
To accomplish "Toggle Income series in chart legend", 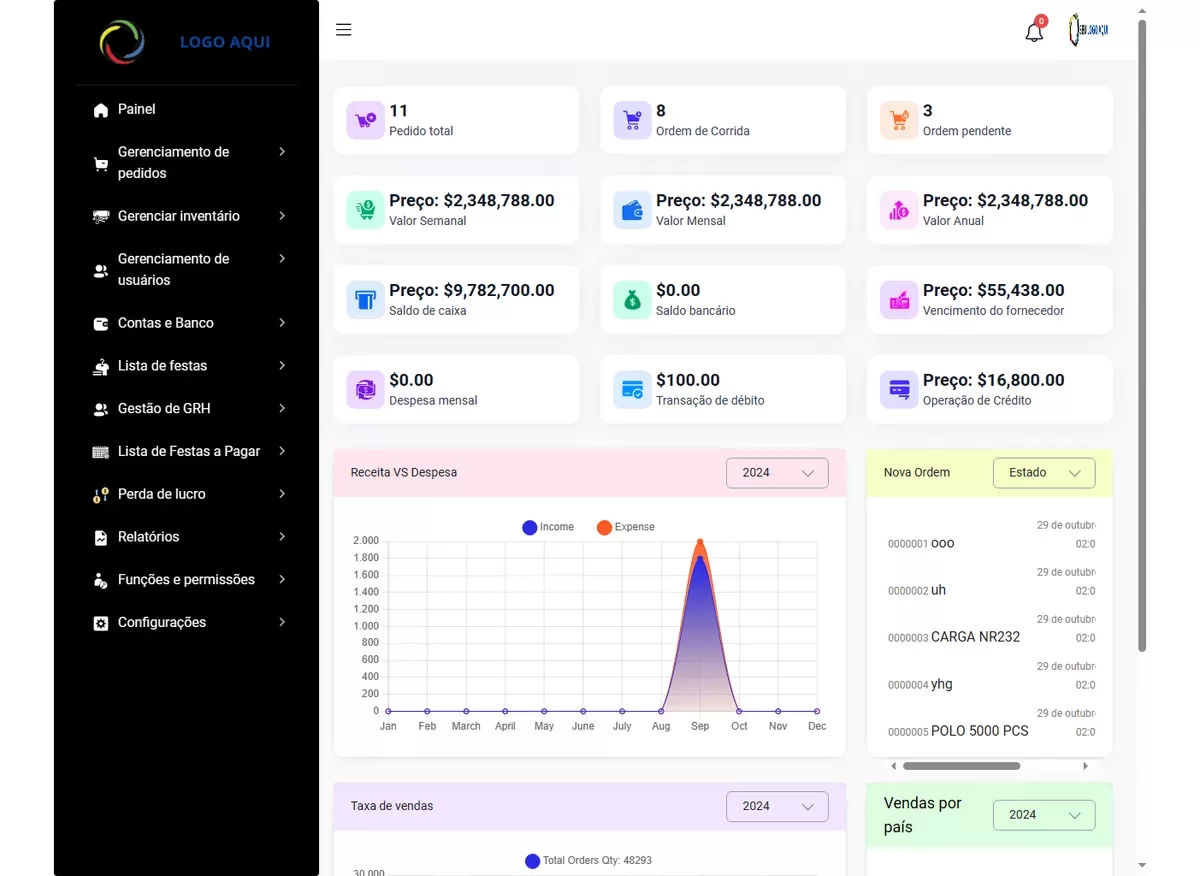I will [548, 527].
